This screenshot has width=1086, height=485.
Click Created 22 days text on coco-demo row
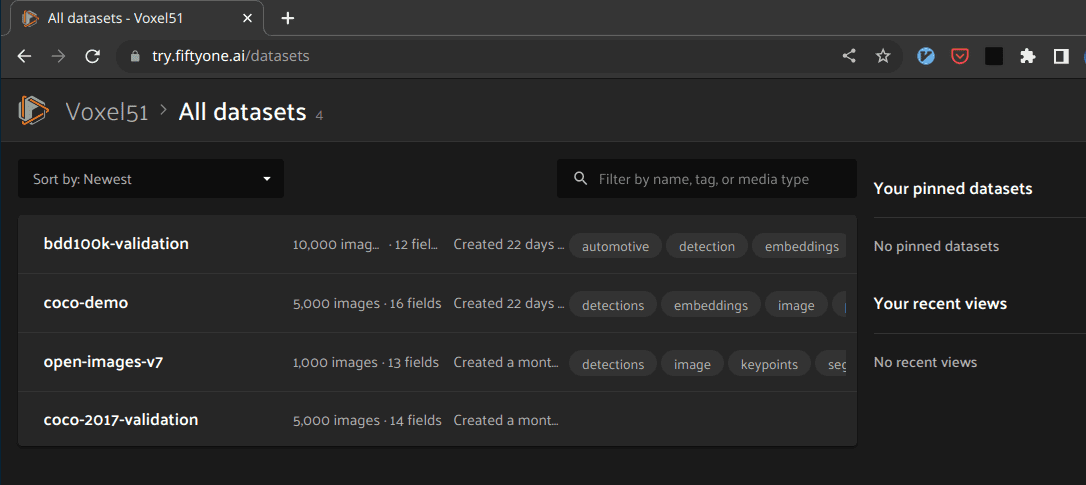tap(509, 303)
